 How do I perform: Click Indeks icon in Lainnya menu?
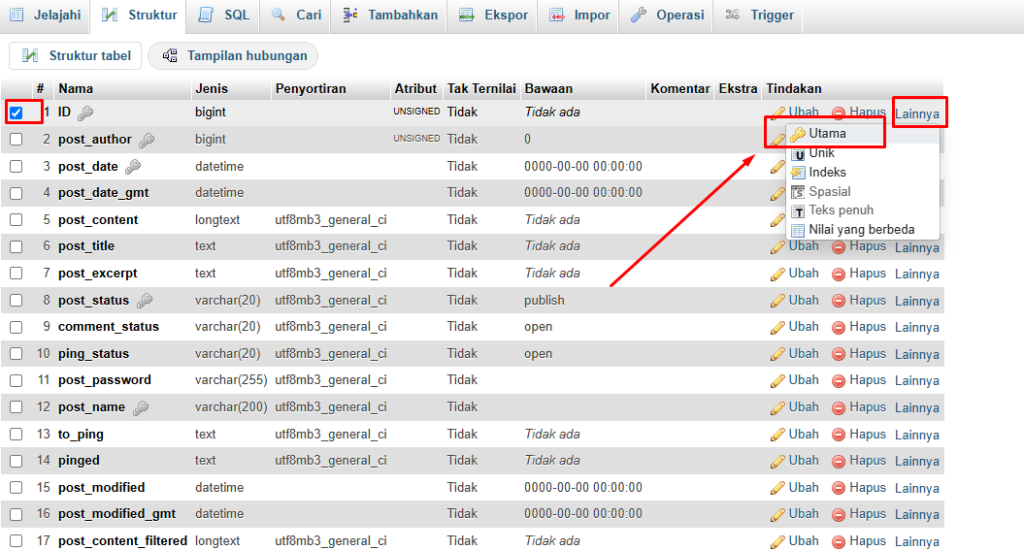click(798, 172)
